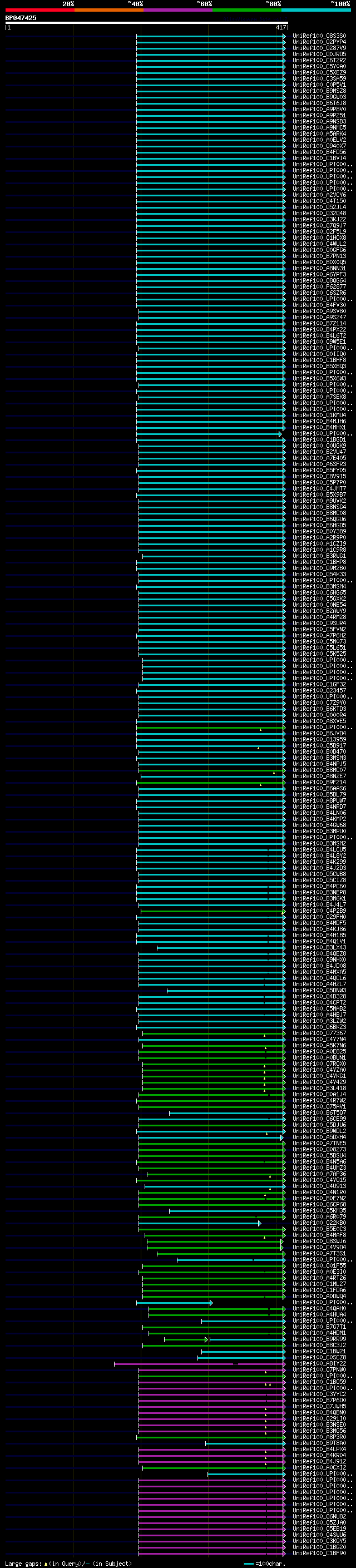Select the UniRef100_B4FV30 label
This screenshot has height=1568, width=356.
319,305
